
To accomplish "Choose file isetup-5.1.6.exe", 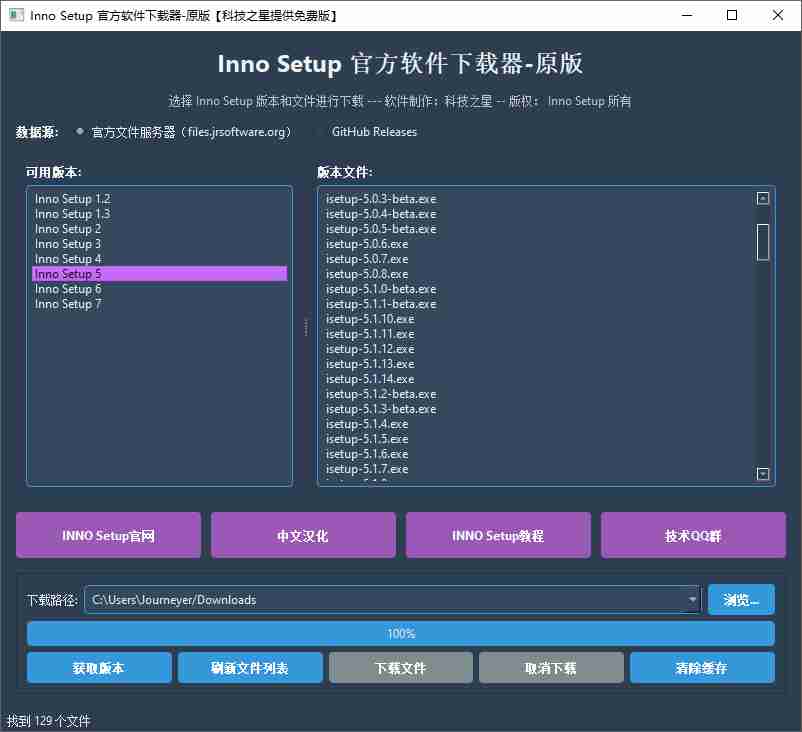I will pos(537,454).
